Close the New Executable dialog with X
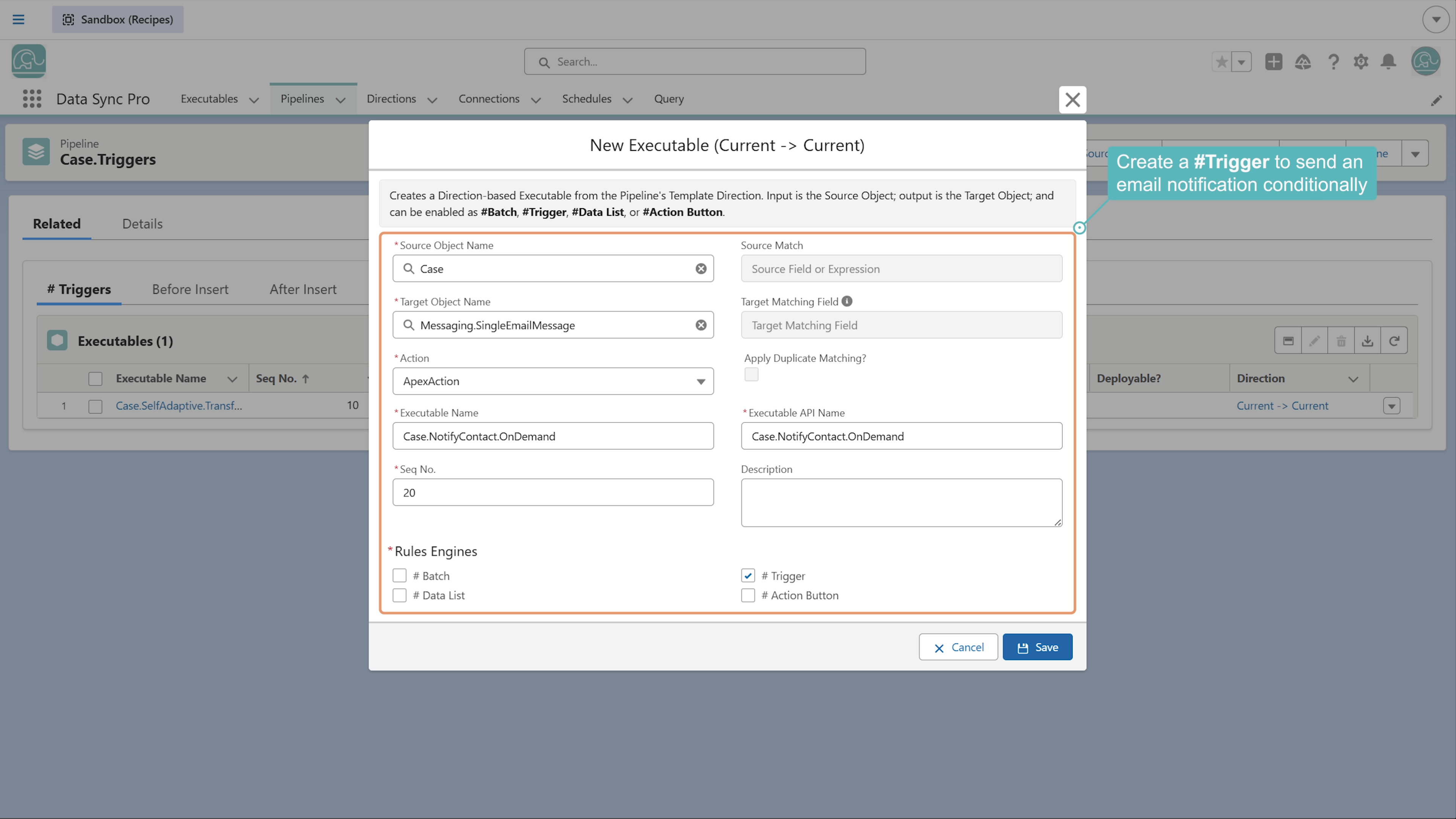This screenshot has width=1456, height=819. pos(1072,99)
